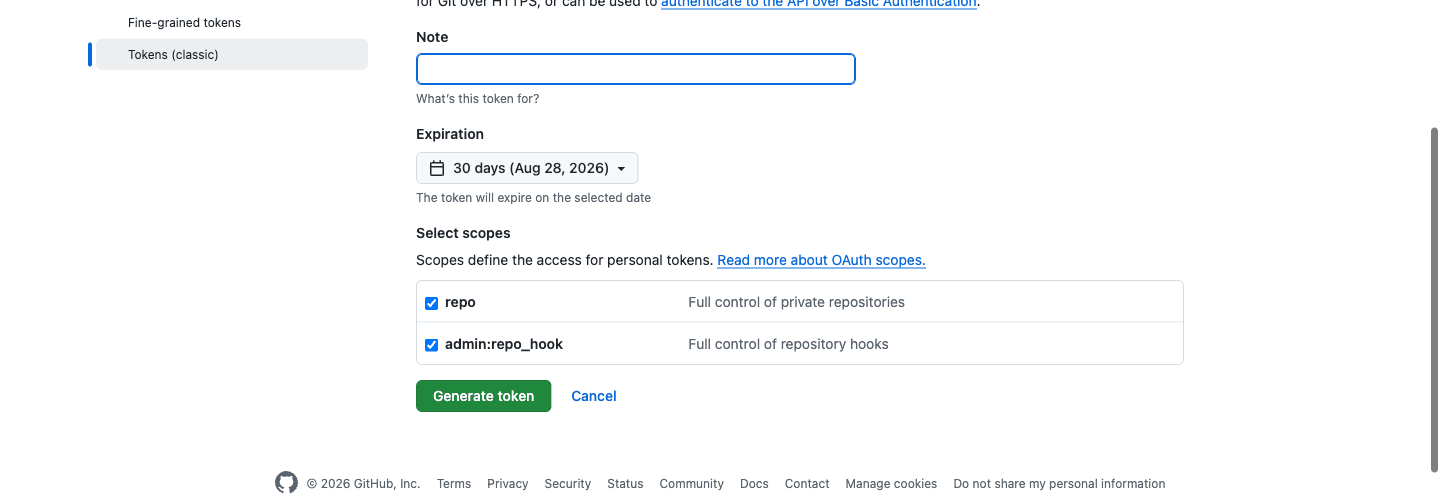The width and height of the screenshot is (1440, 500).
Task: Click the GitHub logo in the footer
Action: coord(287,483)
